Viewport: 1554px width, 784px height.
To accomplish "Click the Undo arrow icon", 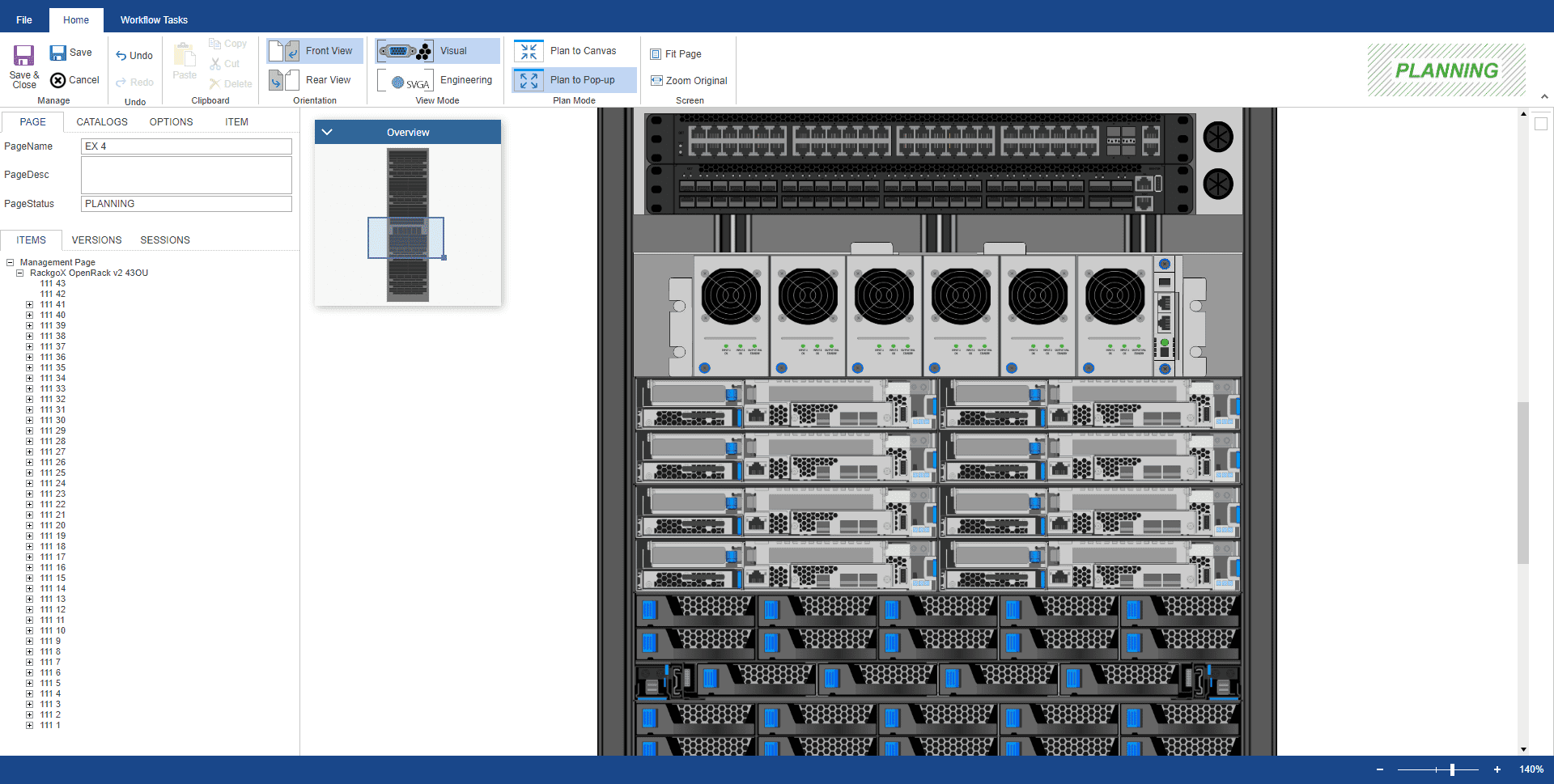I will click(x=121, y=56).
